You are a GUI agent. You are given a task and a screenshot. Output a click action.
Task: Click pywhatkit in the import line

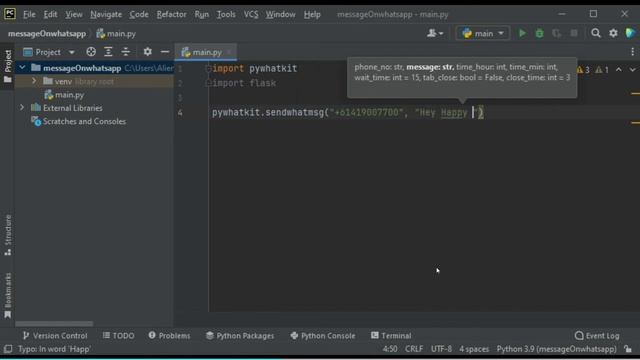pos(273,69)
